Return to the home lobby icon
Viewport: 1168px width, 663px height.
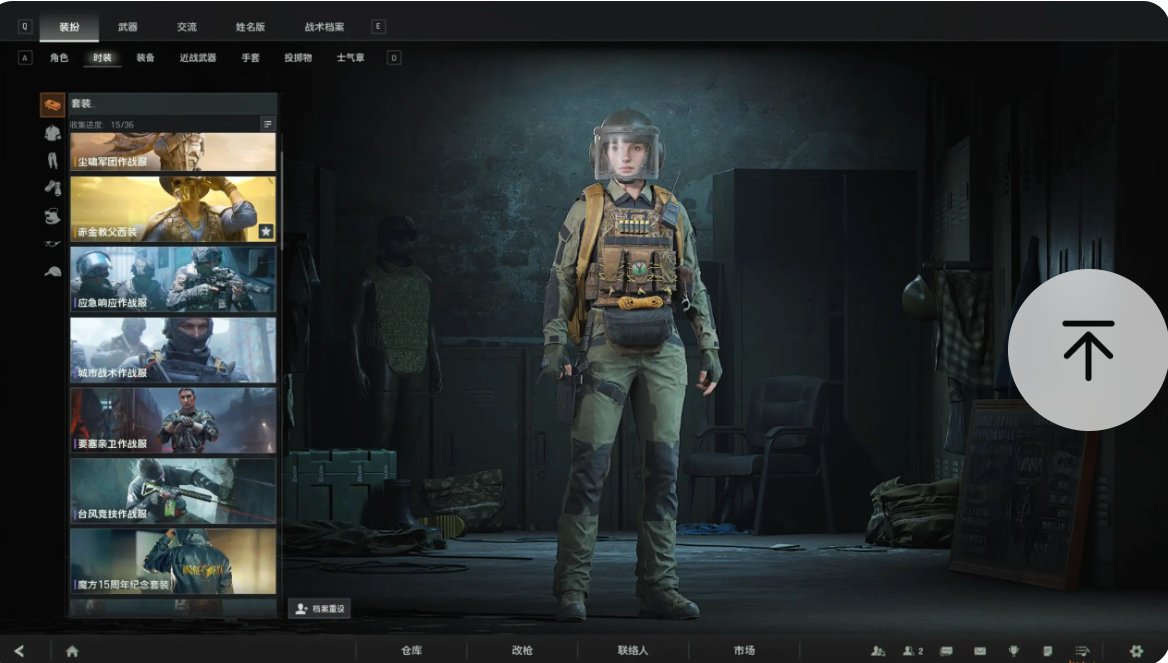point(72,651)
